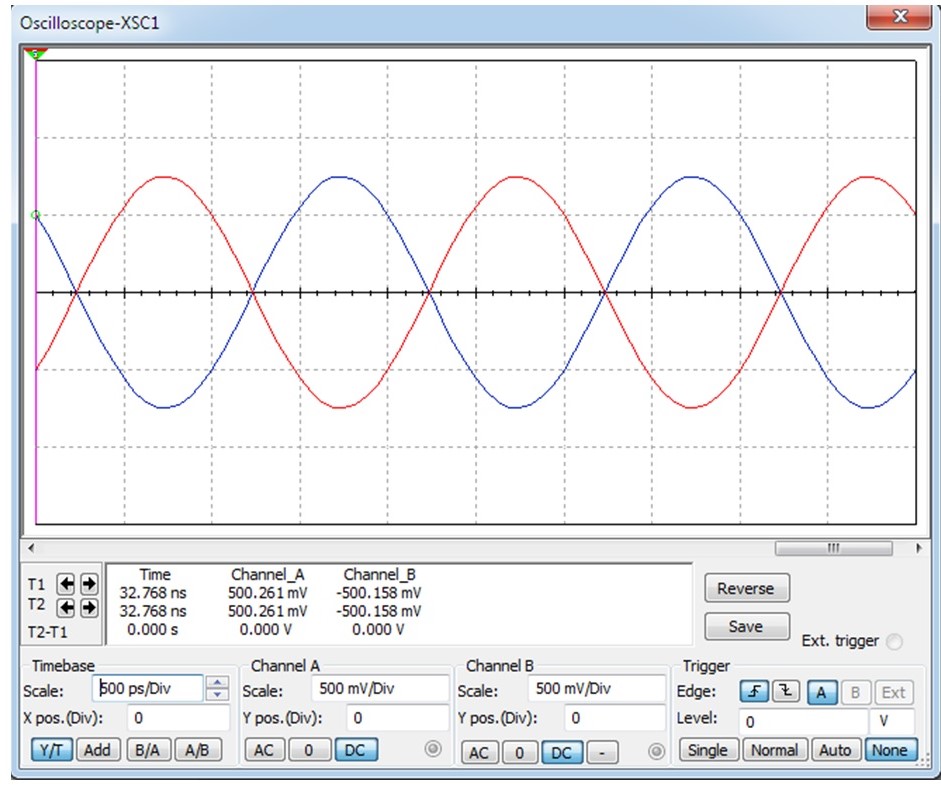Increase Timebase scale with stepper arrow
This screenshot has width=941, height=786.
218,683
